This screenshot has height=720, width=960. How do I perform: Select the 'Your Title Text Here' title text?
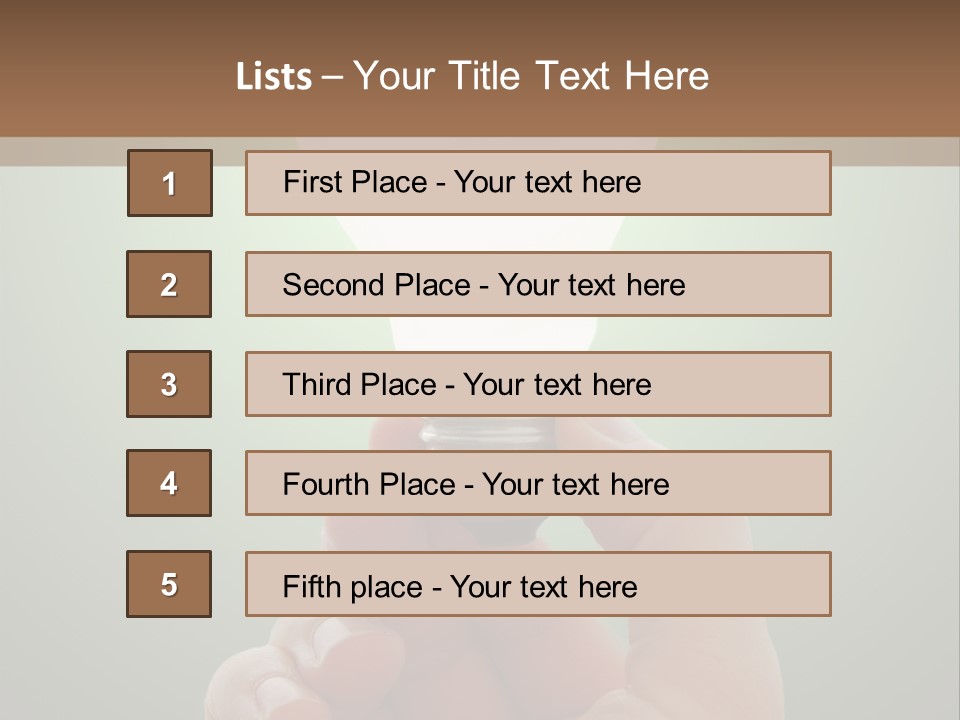coord(531,76)
